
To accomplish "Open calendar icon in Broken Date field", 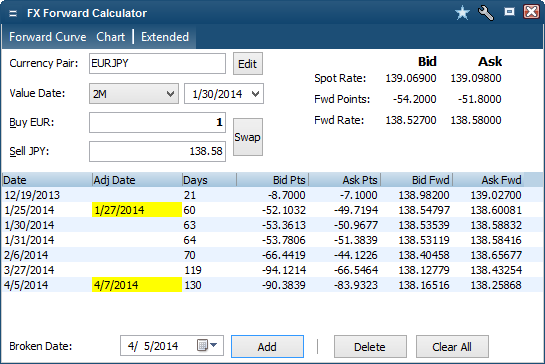I will click(202, 345).
